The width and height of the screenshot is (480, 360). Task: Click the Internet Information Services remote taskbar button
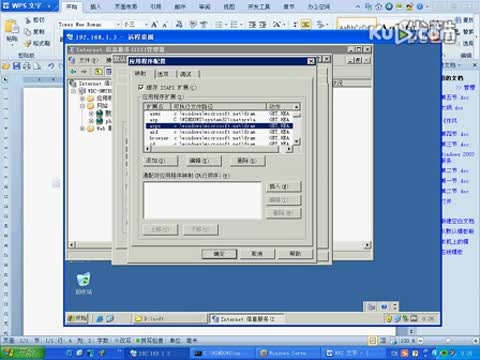[x=247, y=319]
